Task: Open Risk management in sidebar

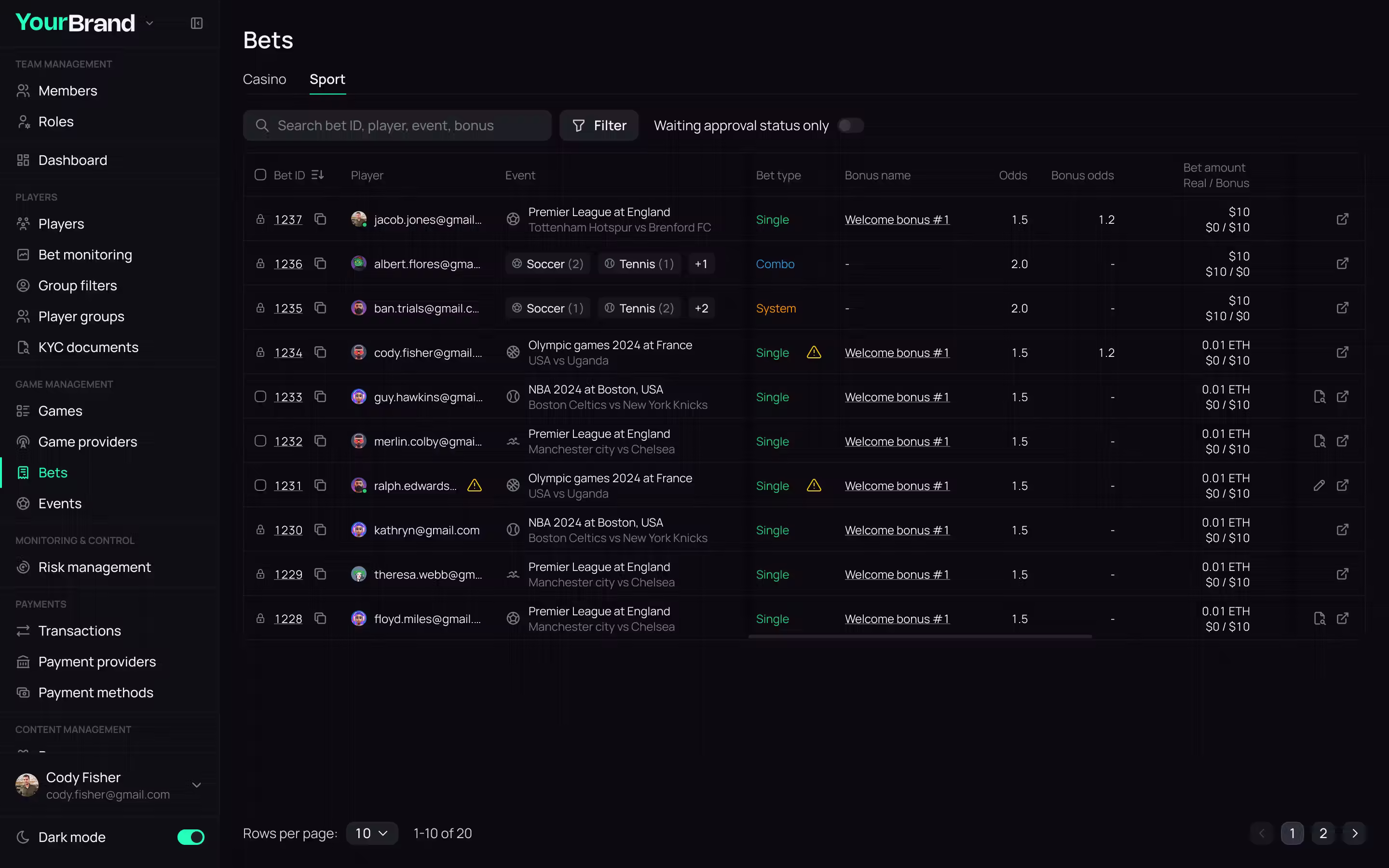Action: coord(94,567)
